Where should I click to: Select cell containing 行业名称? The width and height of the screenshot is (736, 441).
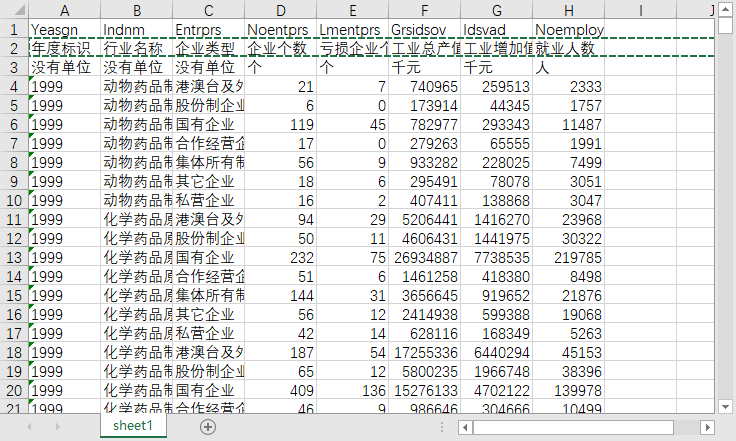[x=137, y=48]
